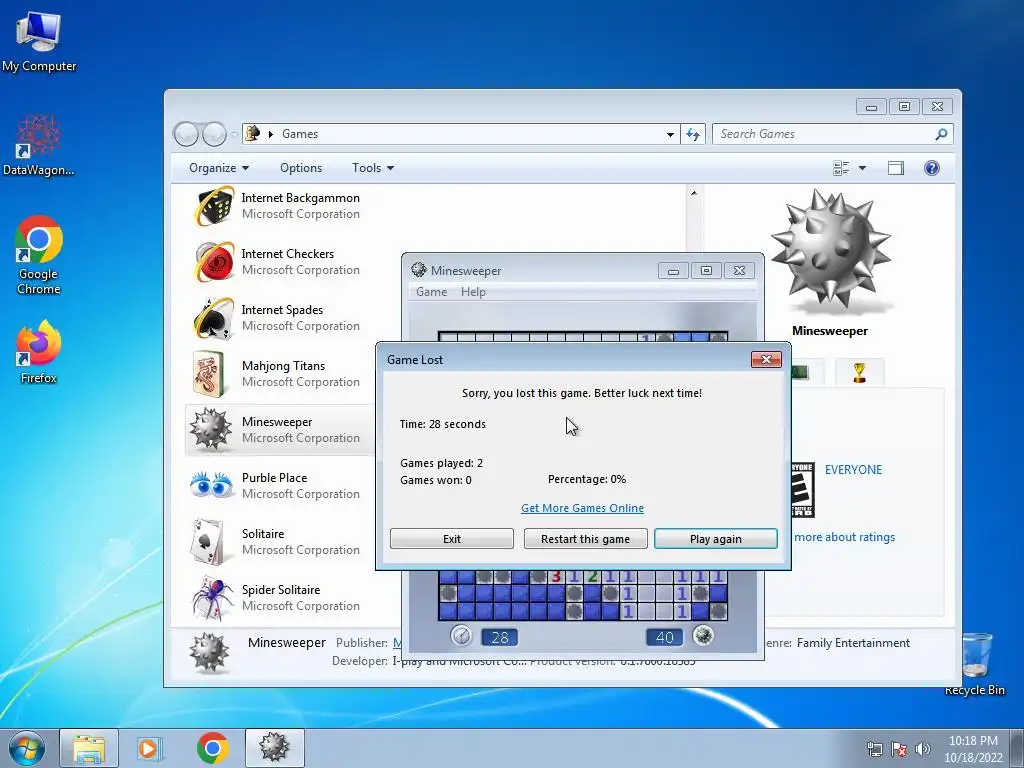The width and height of the screenshot is (1024, 768).
Task: Open the view options dropdown arrow
Action: (862, 168)
